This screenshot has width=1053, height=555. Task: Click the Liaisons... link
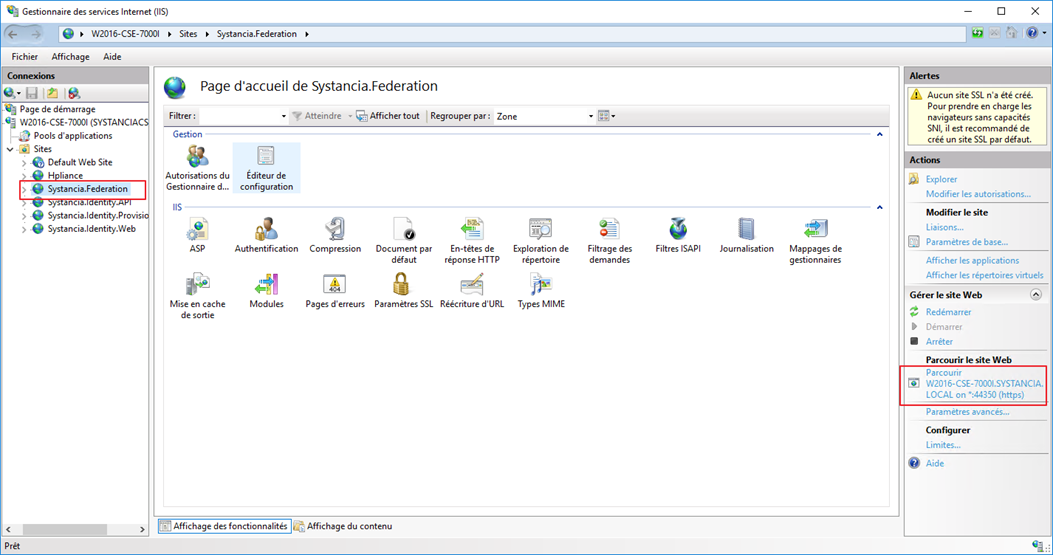point(944,227)
